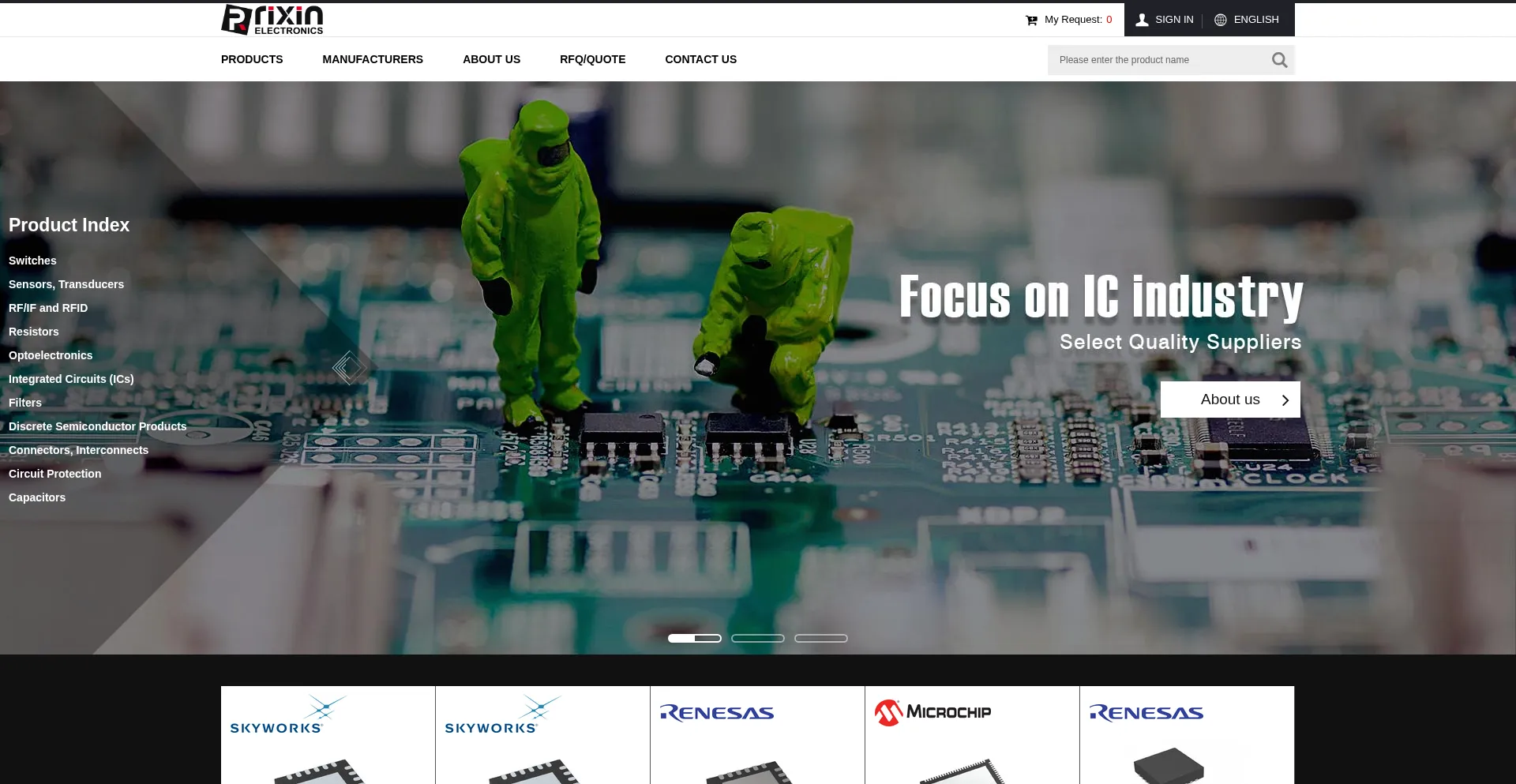
Task: Click the first Skyworks product card
Action: coord(328,735)
